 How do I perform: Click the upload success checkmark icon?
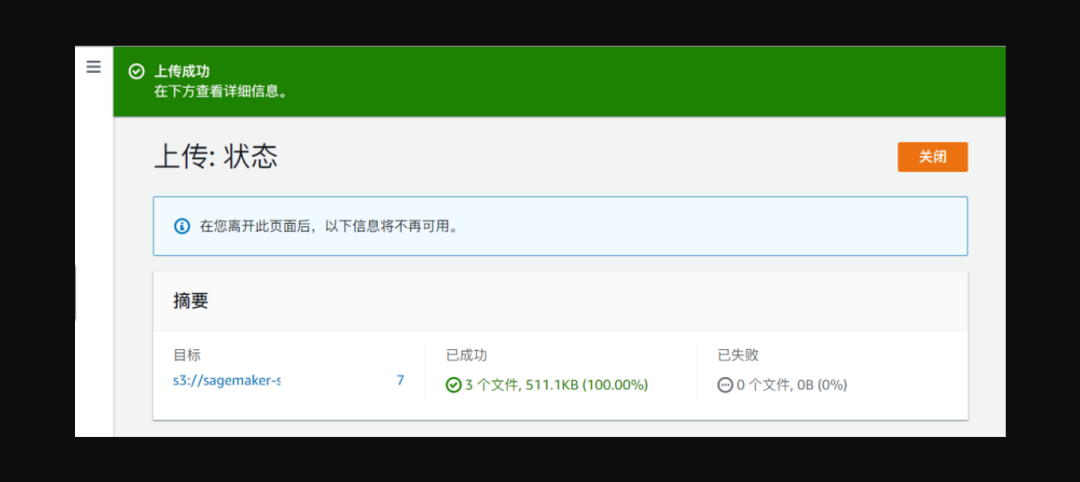(x=136, y=71)
